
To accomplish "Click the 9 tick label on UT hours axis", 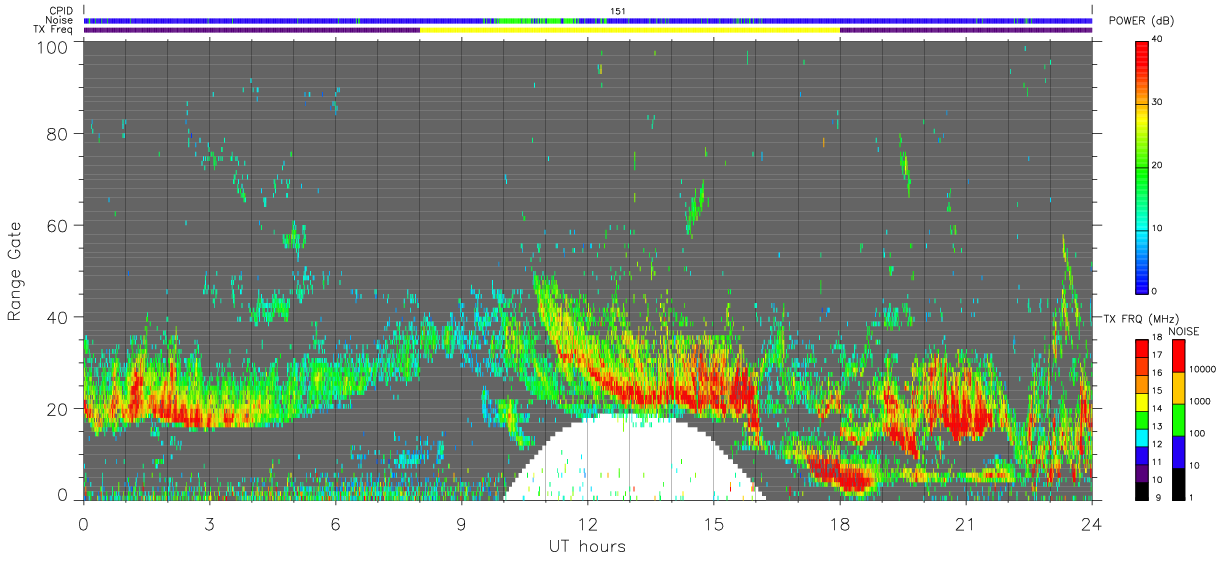I will point(462,523).
